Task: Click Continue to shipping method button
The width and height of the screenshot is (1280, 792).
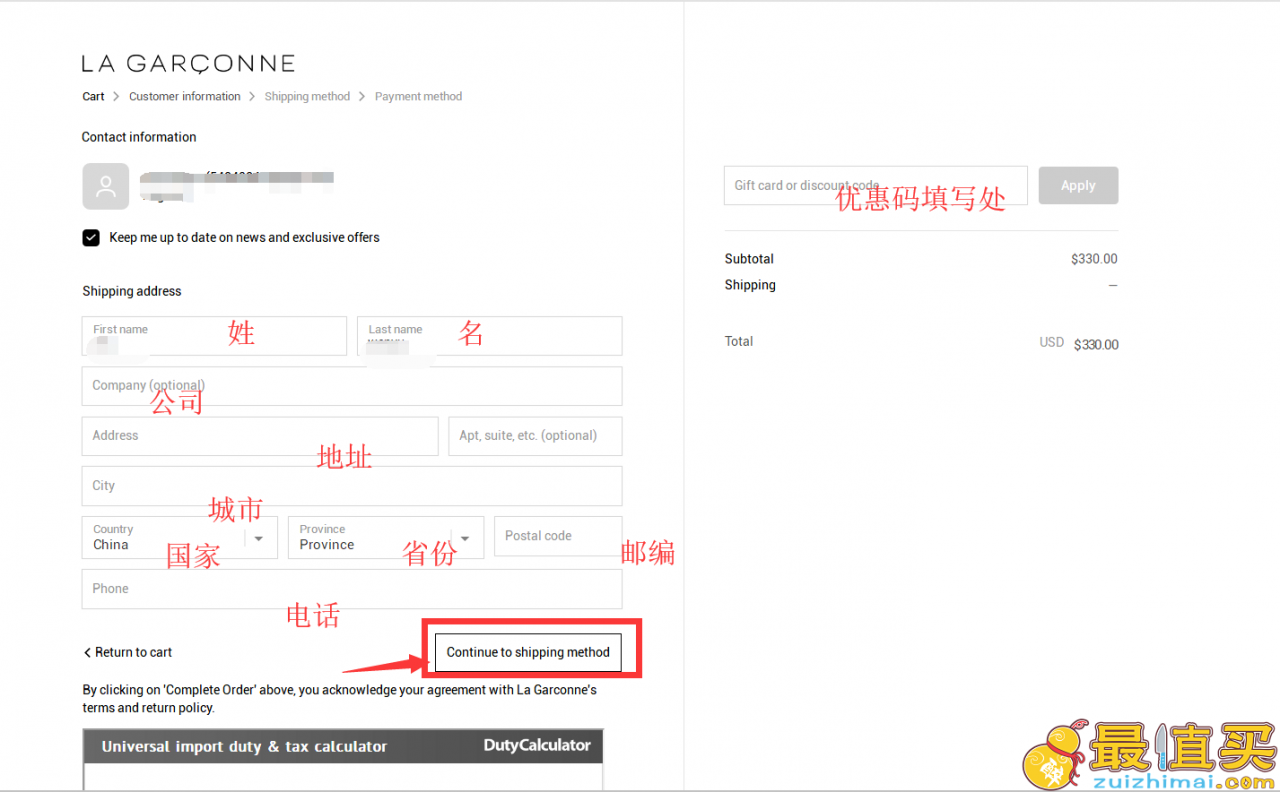Action: click(528, 652)
